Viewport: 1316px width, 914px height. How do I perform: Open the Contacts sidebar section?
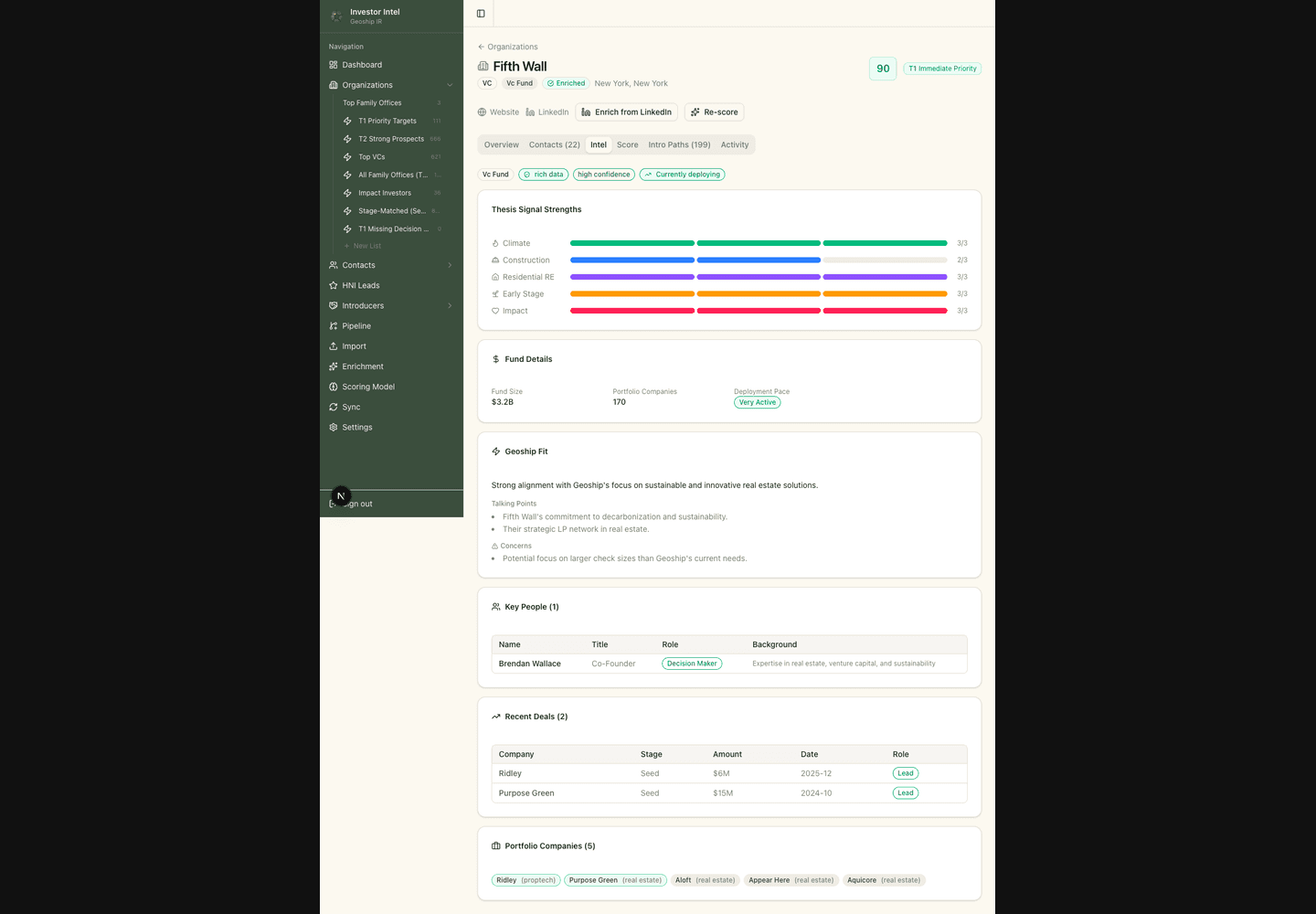pyautogui.click(x=391, y=265)
